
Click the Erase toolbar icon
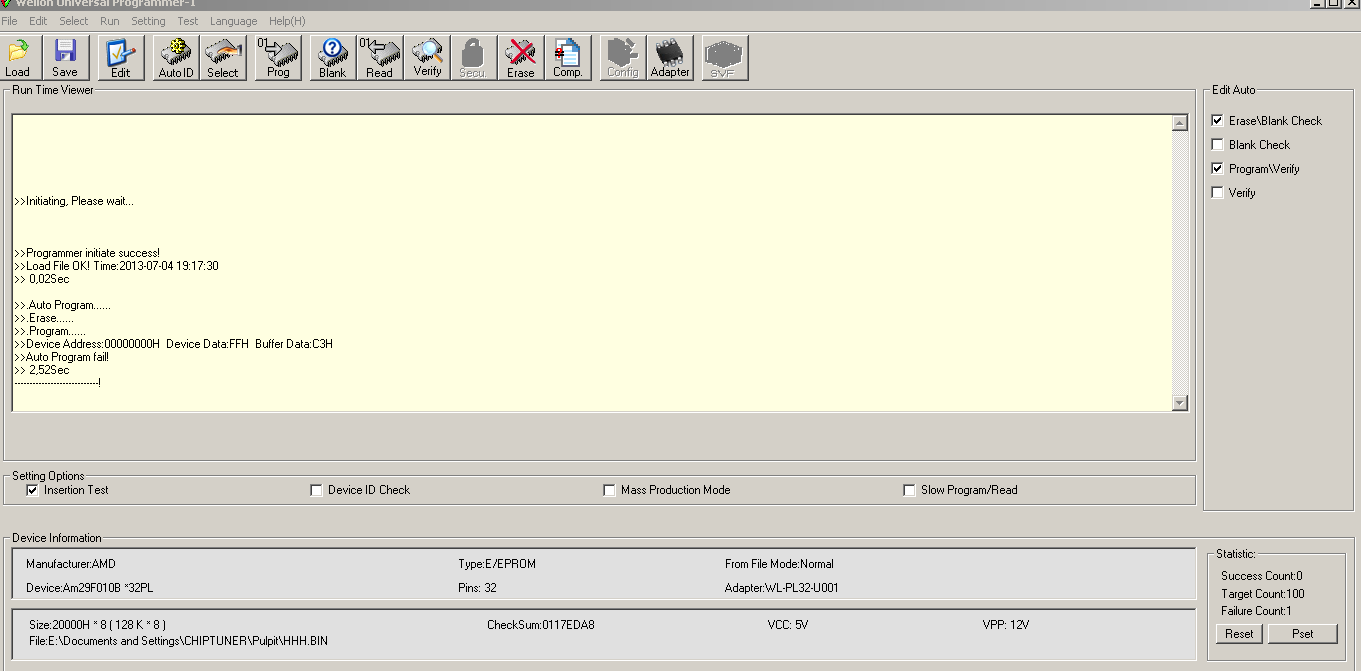tap(520, 58)
